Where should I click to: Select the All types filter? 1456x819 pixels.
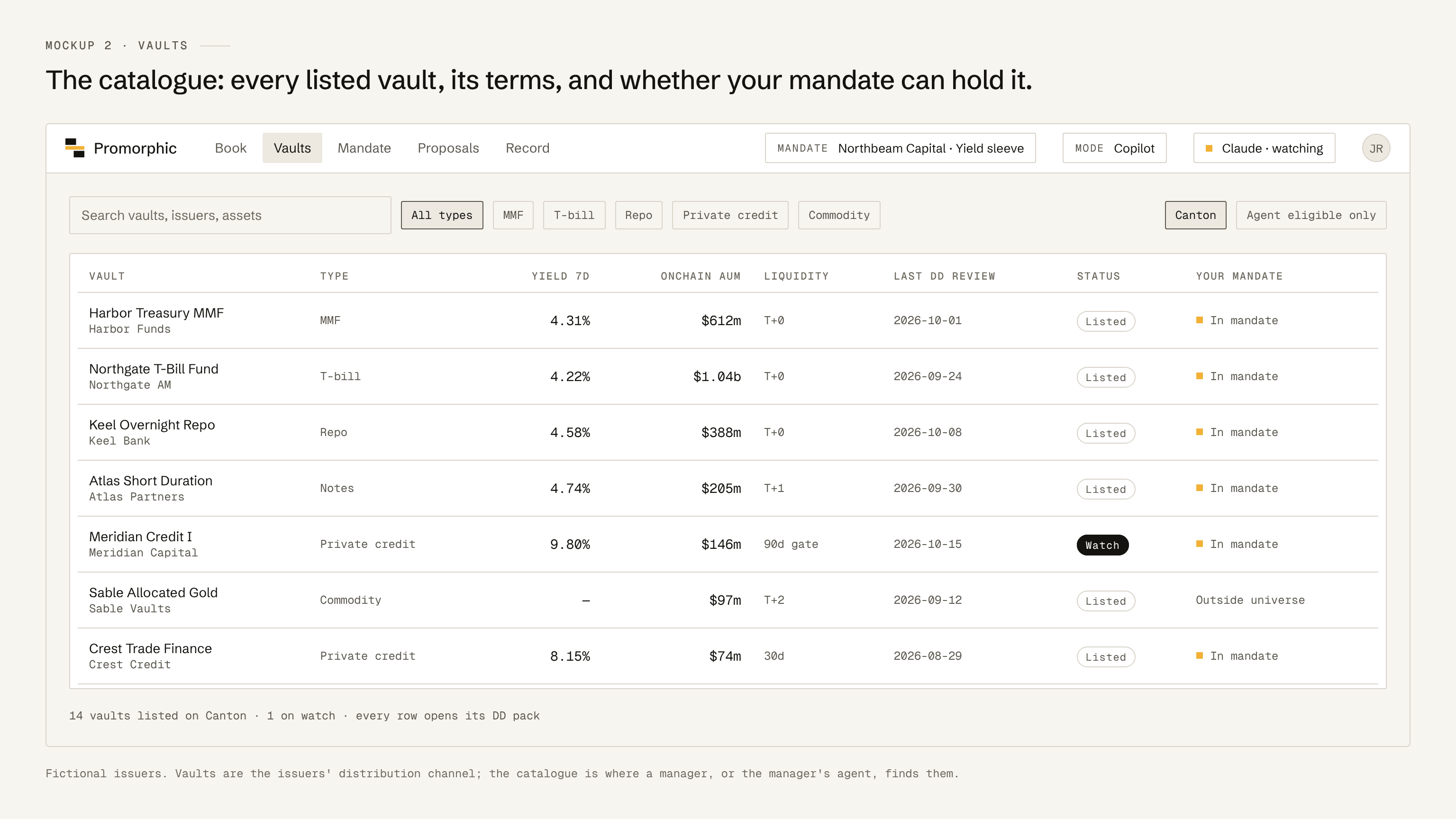click(442, 215)
